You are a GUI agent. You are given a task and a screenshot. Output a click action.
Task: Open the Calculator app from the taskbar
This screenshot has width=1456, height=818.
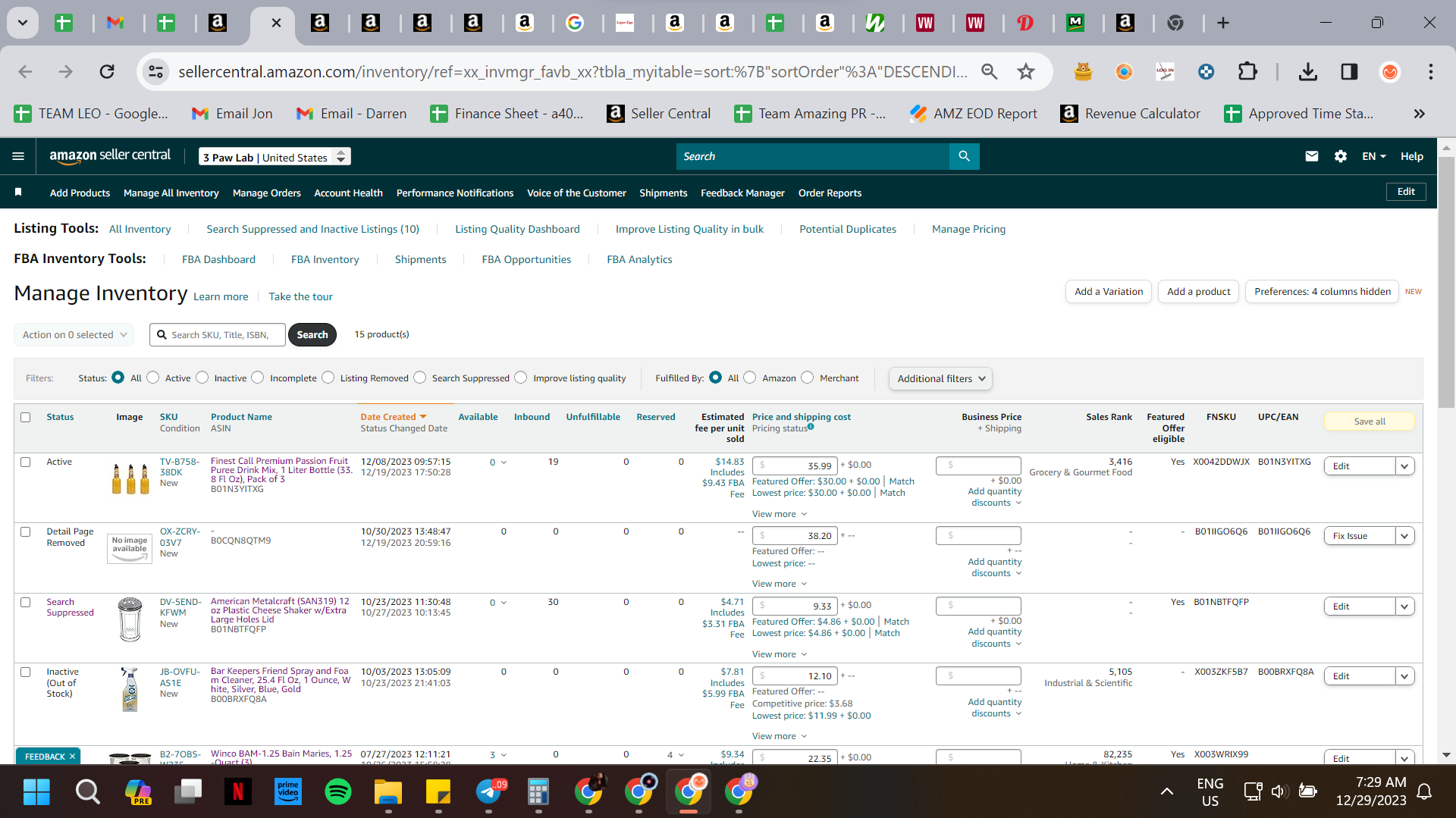coord(538,792)
